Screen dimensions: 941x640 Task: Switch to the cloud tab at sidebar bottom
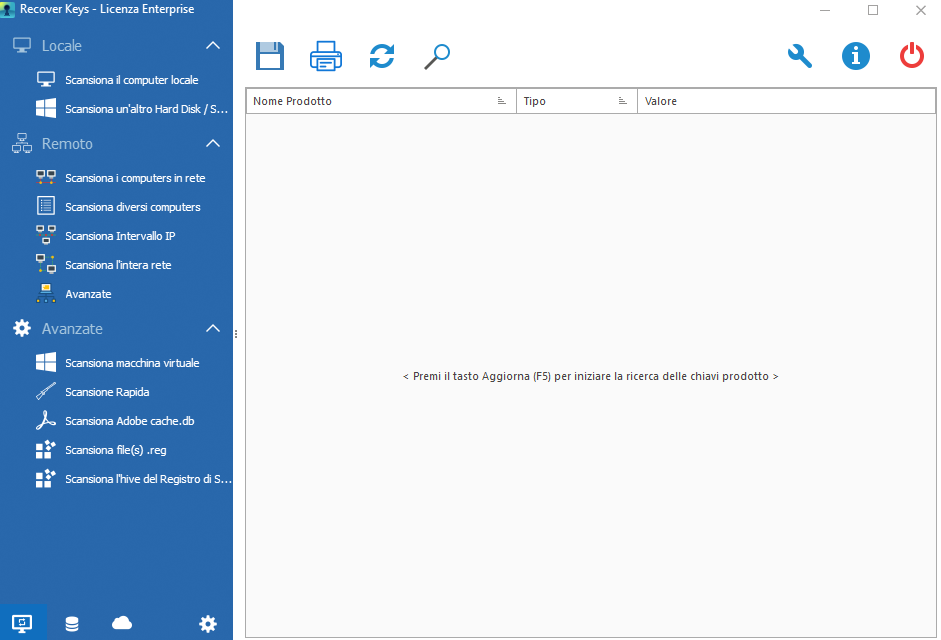(122, 623)
